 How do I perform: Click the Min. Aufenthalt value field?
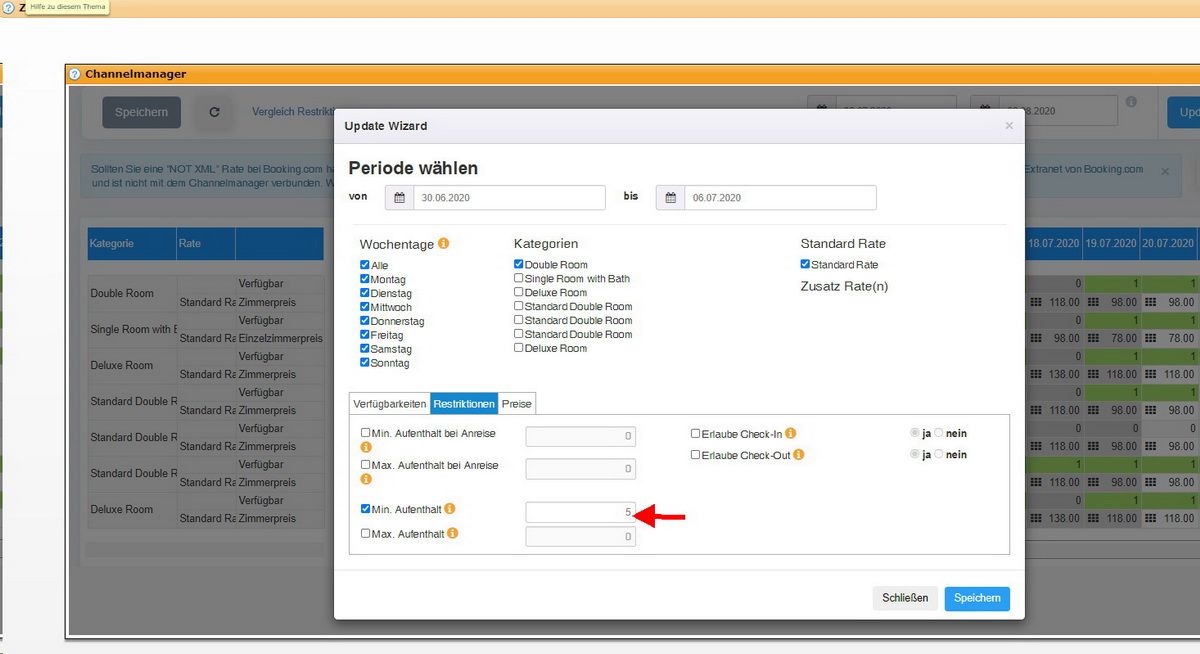[x=580, y=512]
